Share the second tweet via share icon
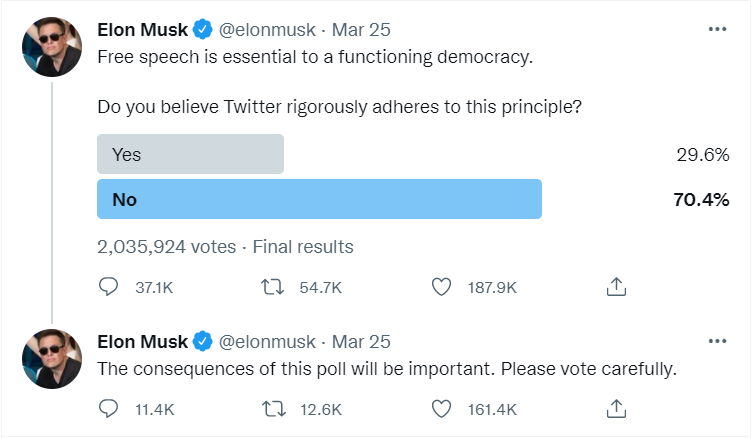 [x=617, y=408]
